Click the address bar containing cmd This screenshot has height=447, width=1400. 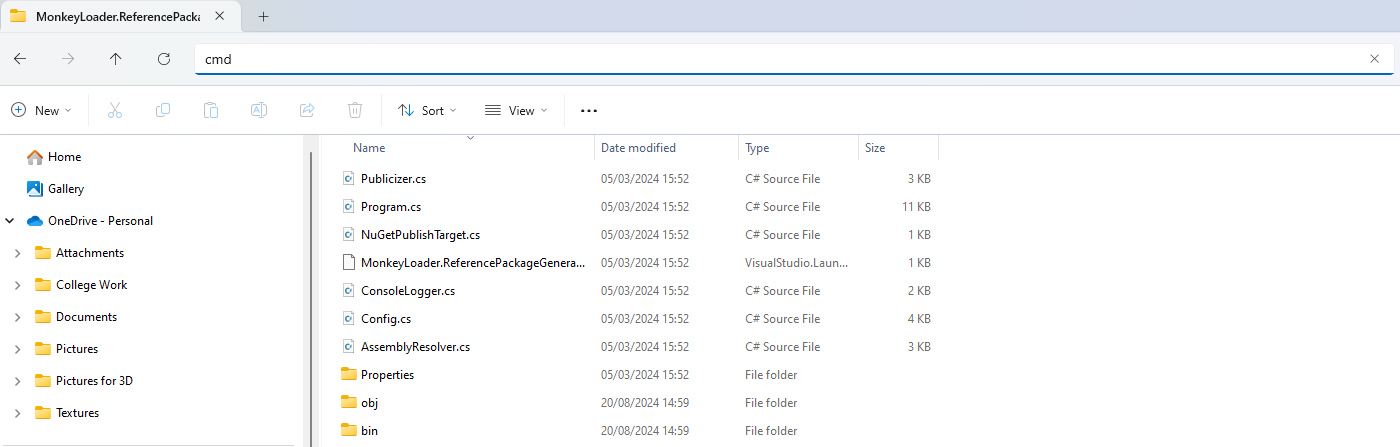tap(794, 59)
